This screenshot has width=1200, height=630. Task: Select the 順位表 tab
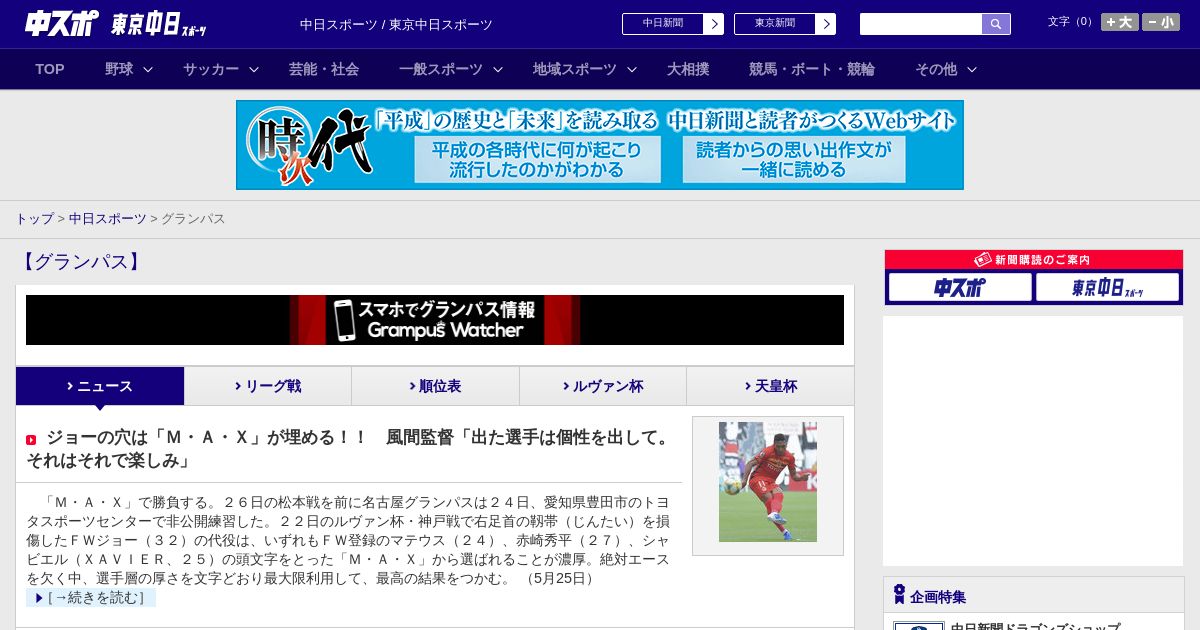pos(435,386)
